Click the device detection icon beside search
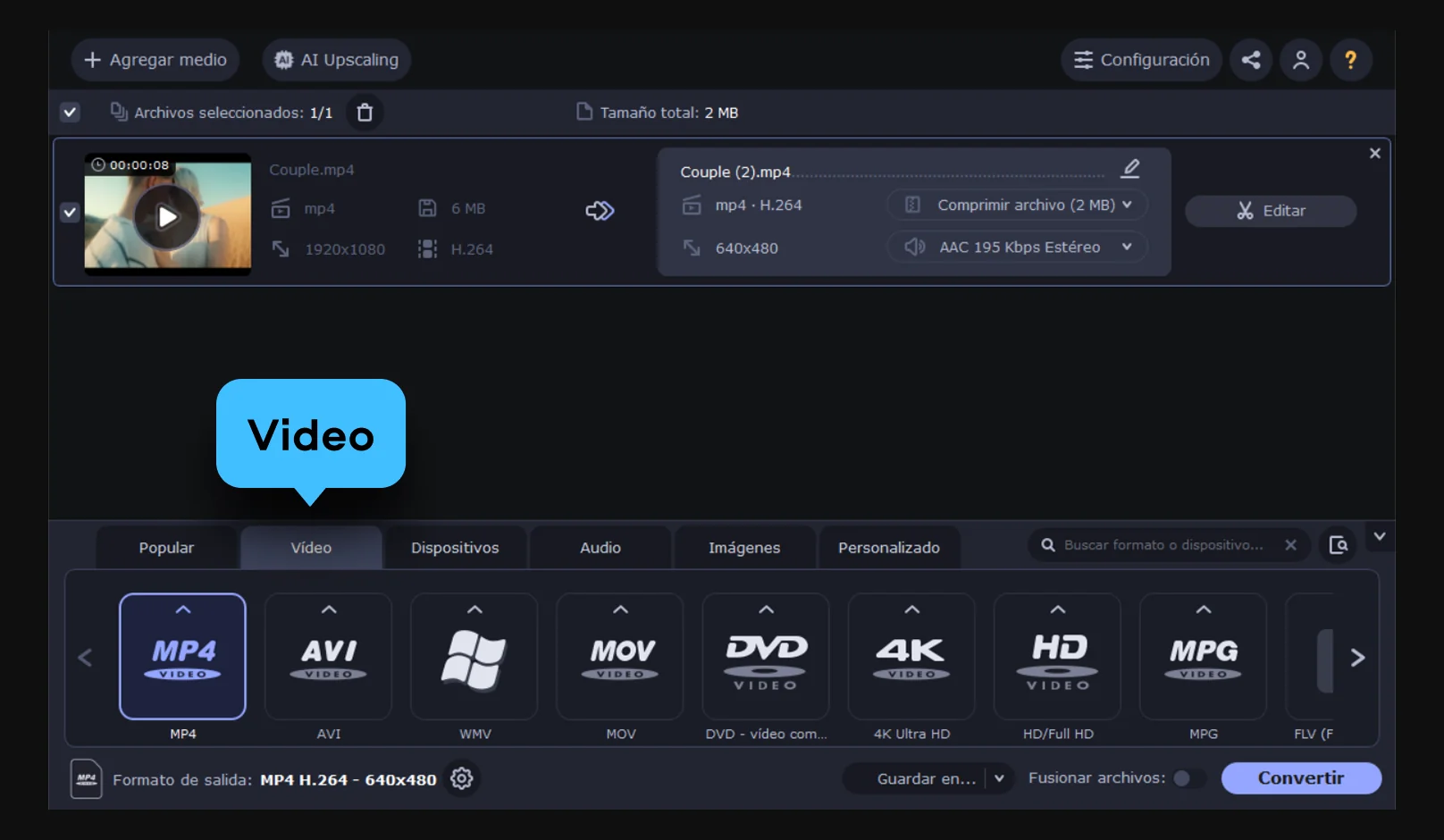Viewport: 1444px width, 840px height. click(1338, 545)
